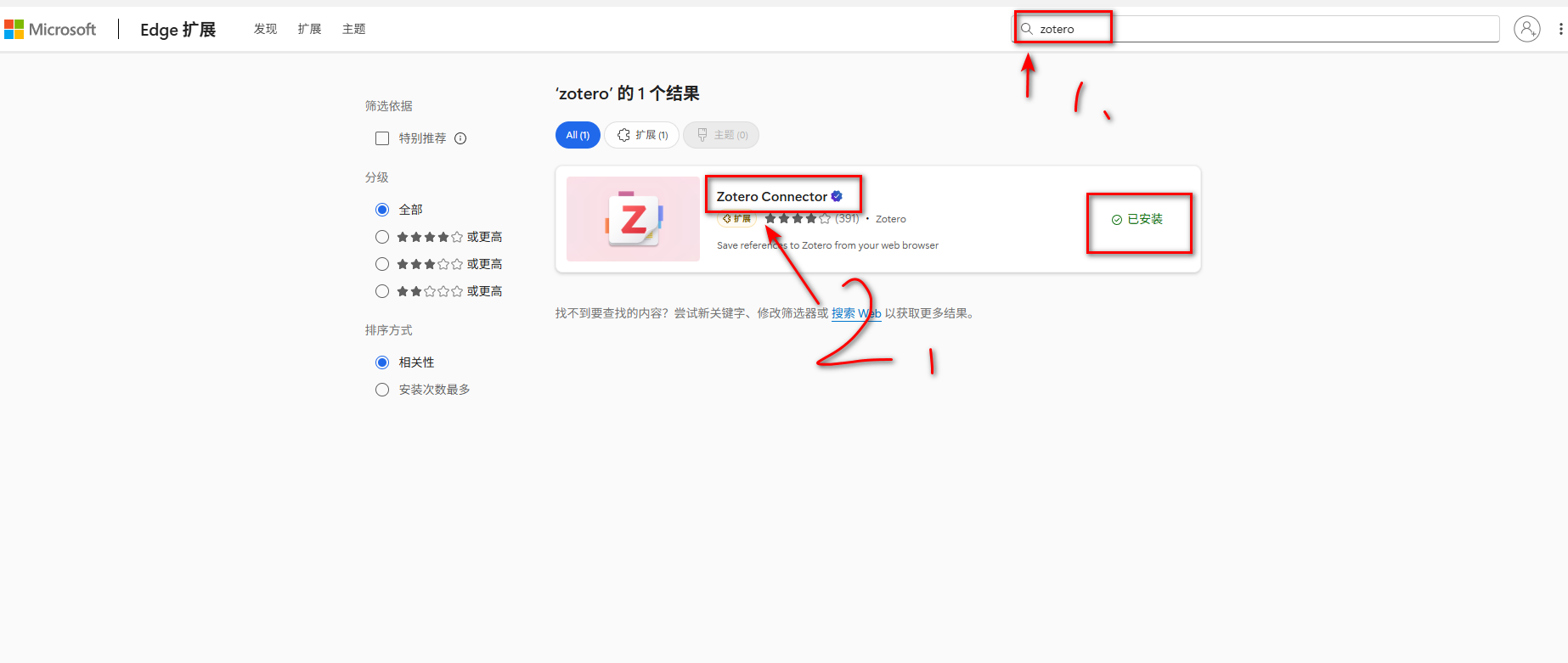Click the search magnifier icon
Screen dimensions: 1568x663
click(x=1027, y=29)
